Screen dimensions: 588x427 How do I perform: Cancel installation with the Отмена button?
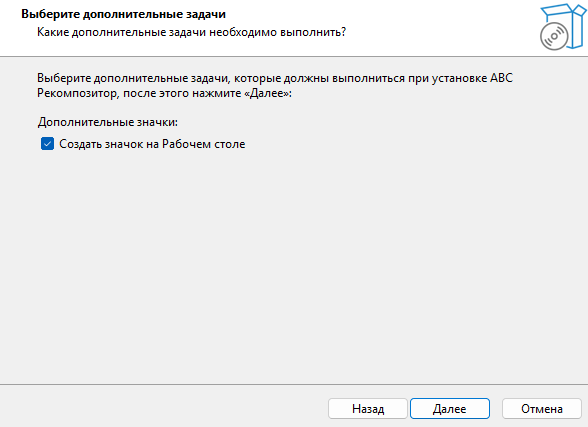tap(542, 409)
